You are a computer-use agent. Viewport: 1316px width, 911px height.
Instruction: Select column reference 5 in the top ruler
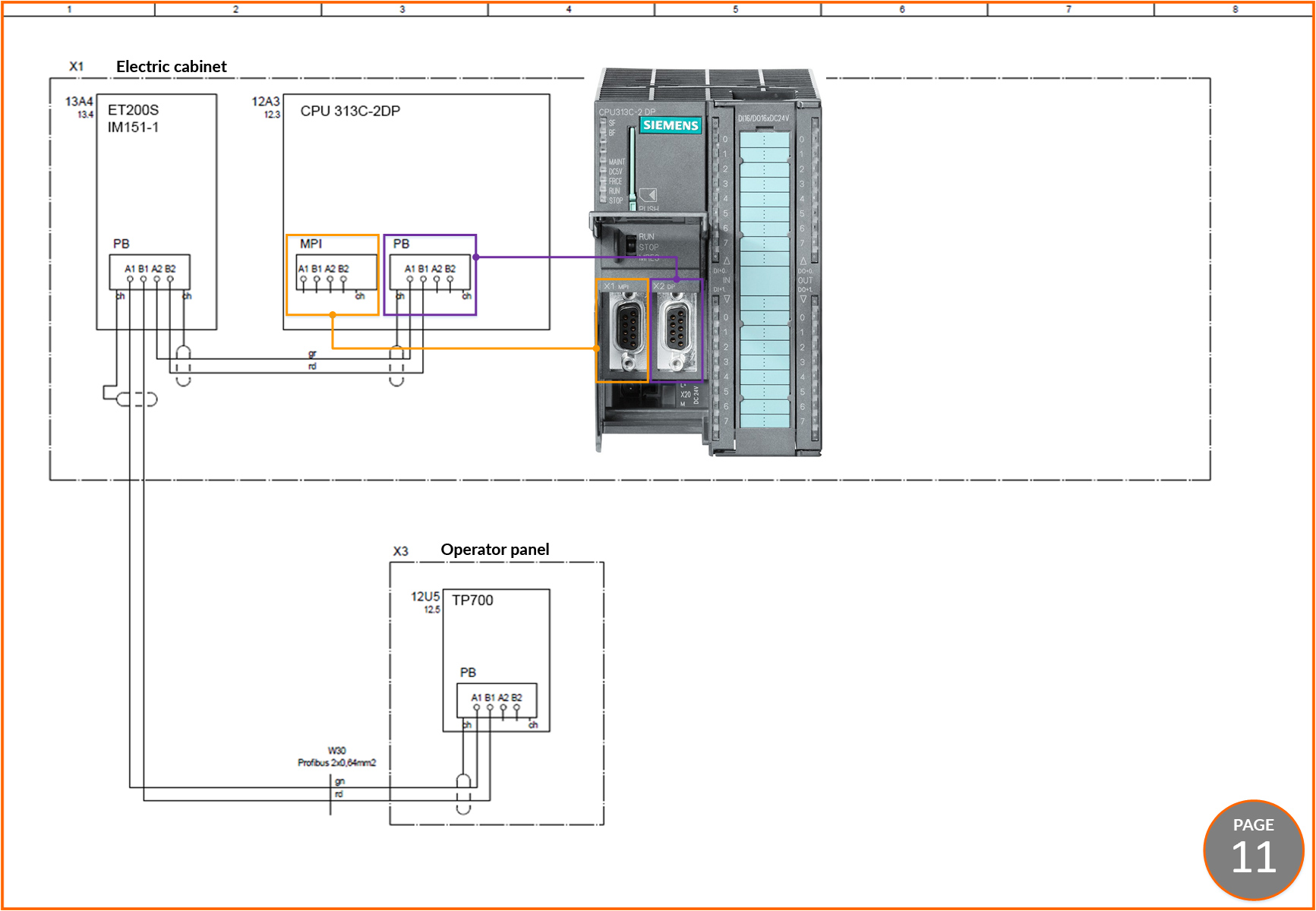coord(735,9)
